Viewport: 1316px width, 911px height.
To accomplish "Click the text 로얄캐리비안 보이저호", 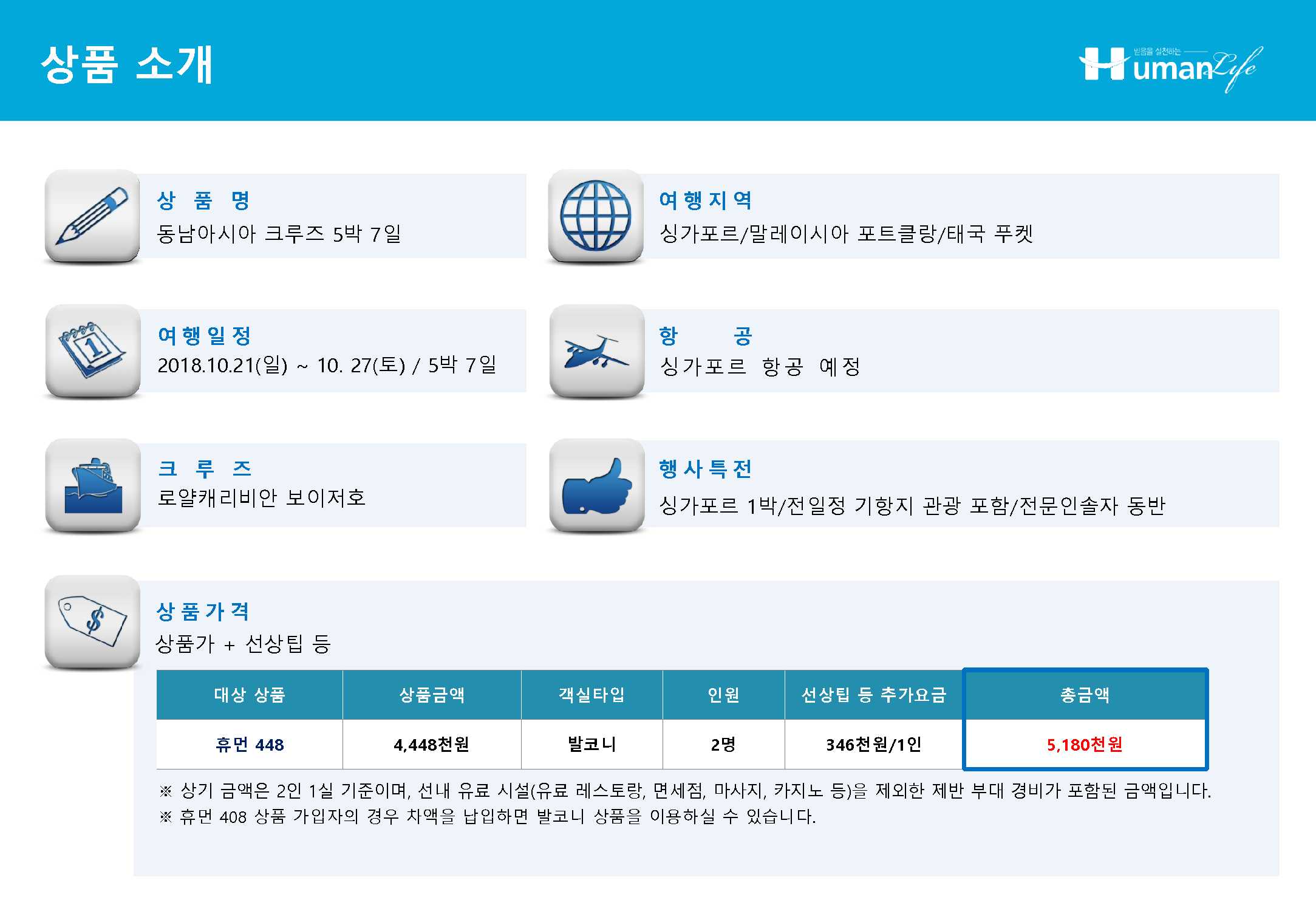I will [x=261, y=498].
